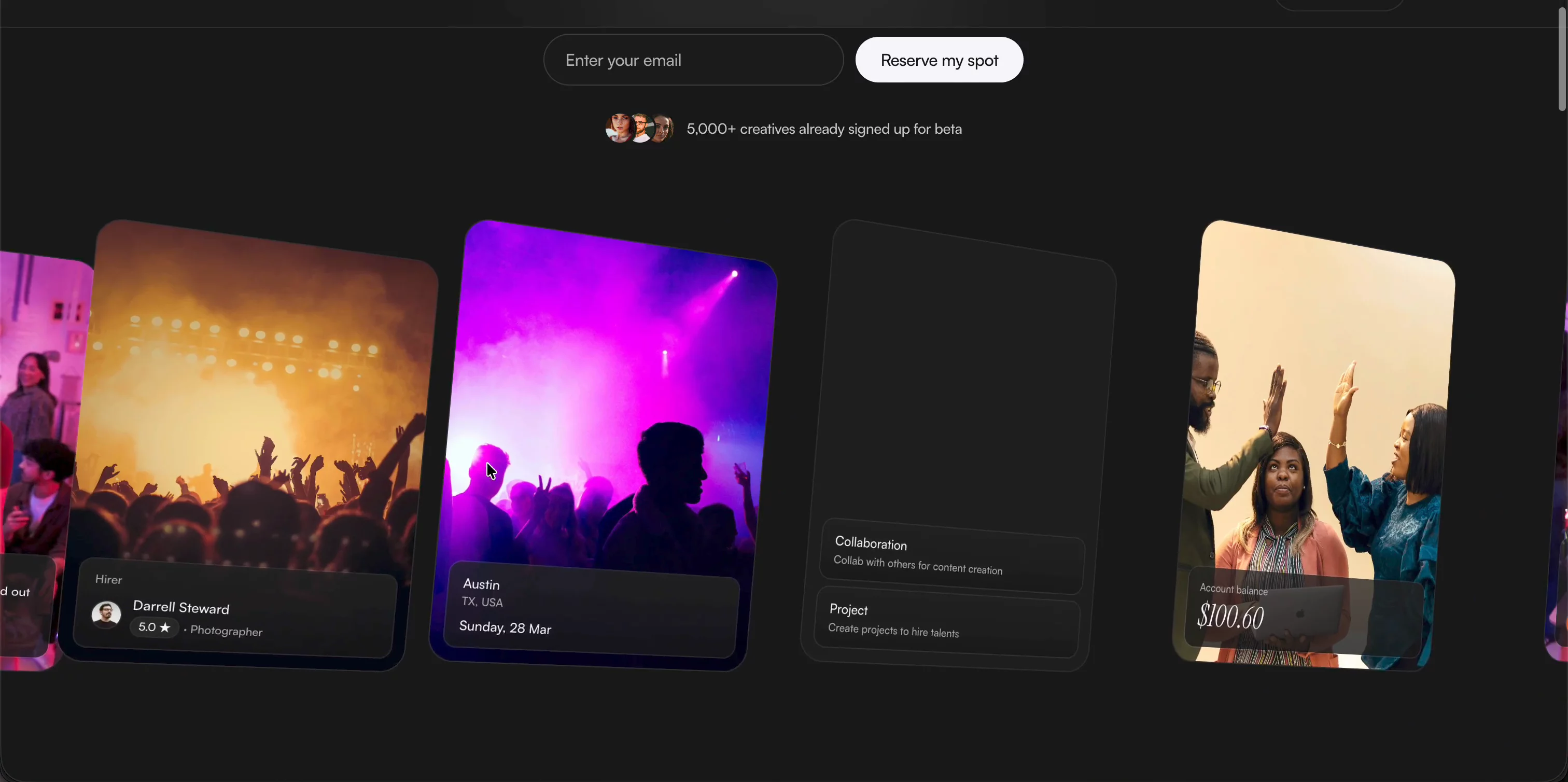This screenshot has height=782, width=1568.
Task: Click the Reserve my spot button
Action: pyautogui.click(x=939, y=60)
